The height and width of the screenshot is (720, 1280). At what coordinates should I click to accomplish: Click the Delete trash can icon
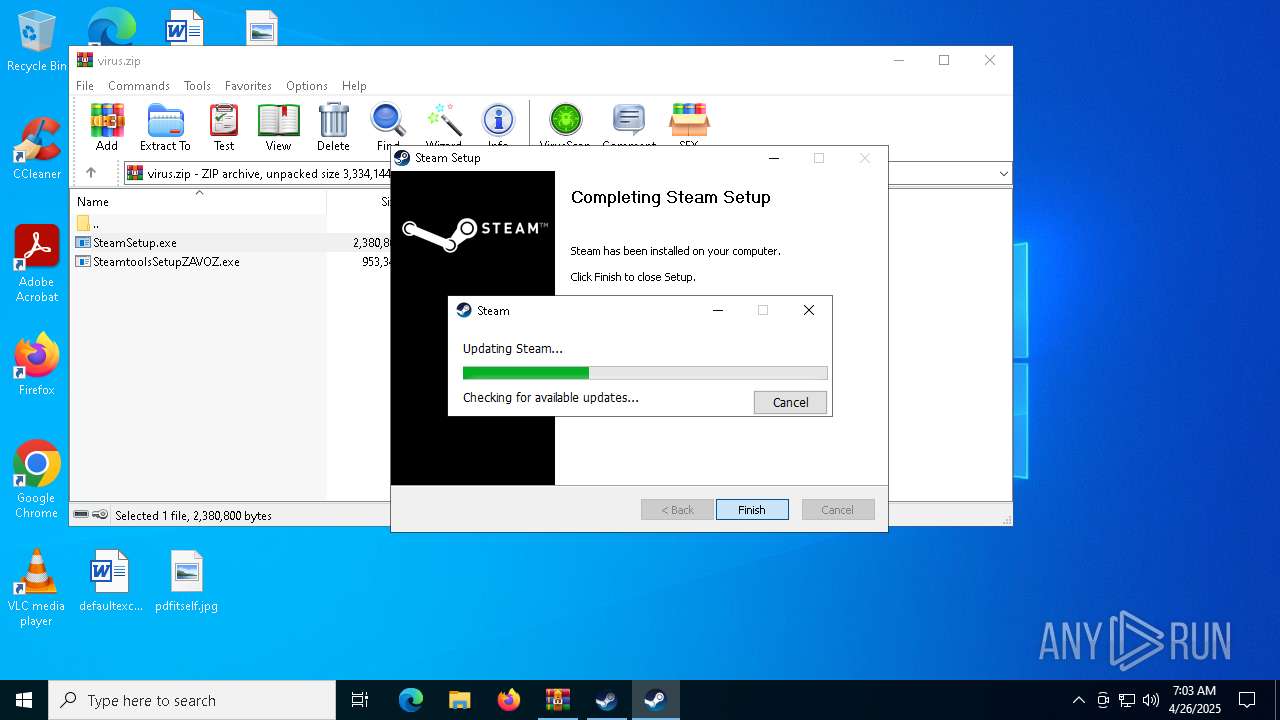coord(333,127)
